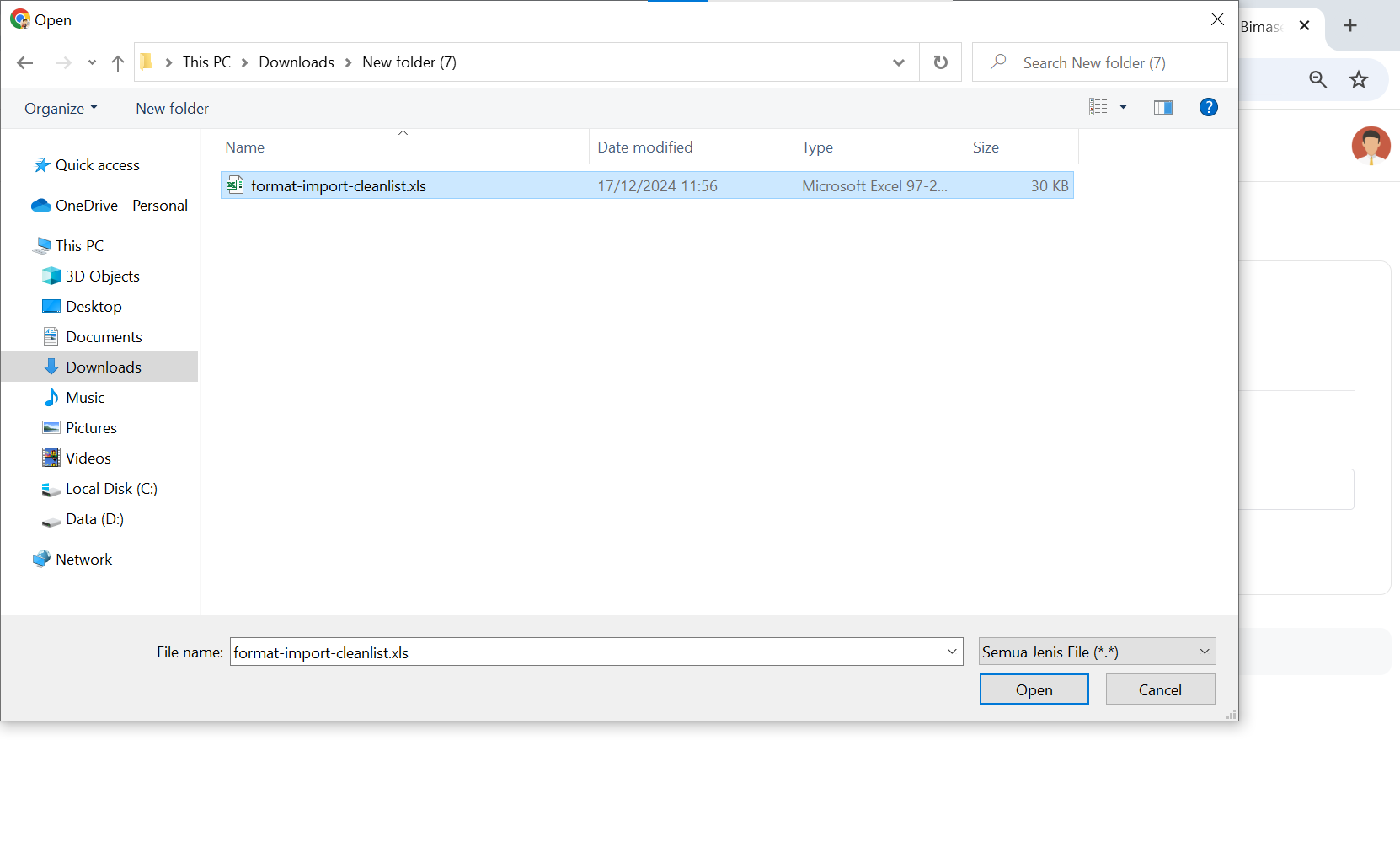Click the zoom magnifier icon in Chrome
This screenshot has width=1400, height=858.
pyautogui.click(x=1317, y=80)
